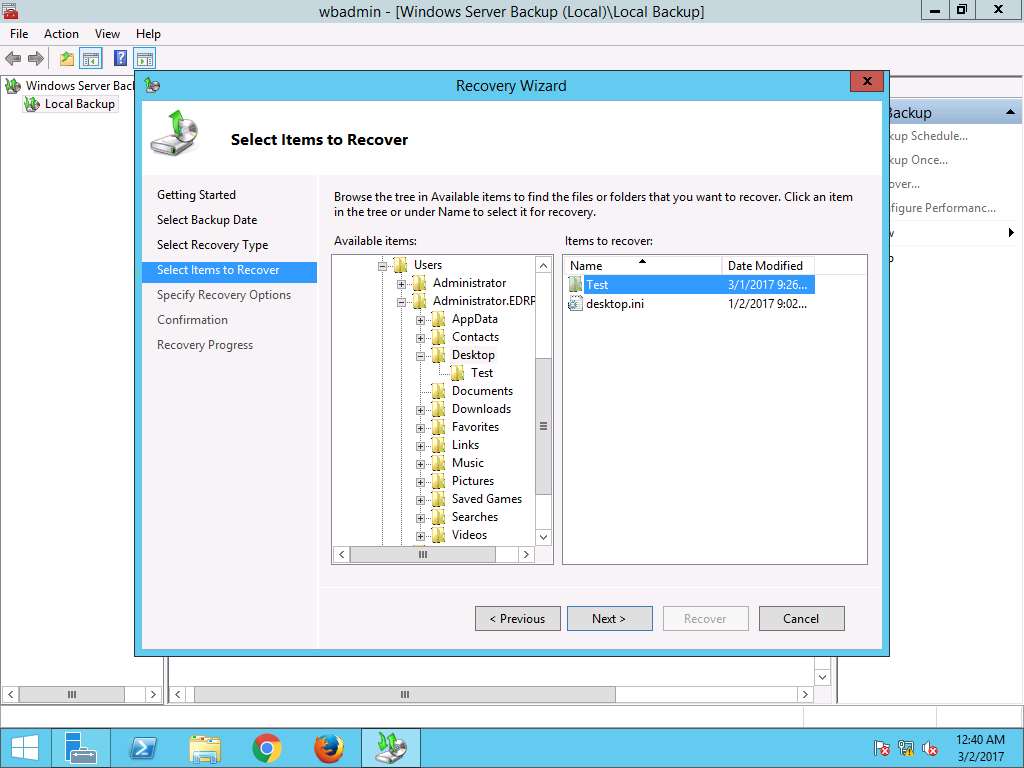Click the Available items horizontal scrollbar thumb
Image resolution: width=1024 pixels, height=768 pixels.
(x=423, y=554)
